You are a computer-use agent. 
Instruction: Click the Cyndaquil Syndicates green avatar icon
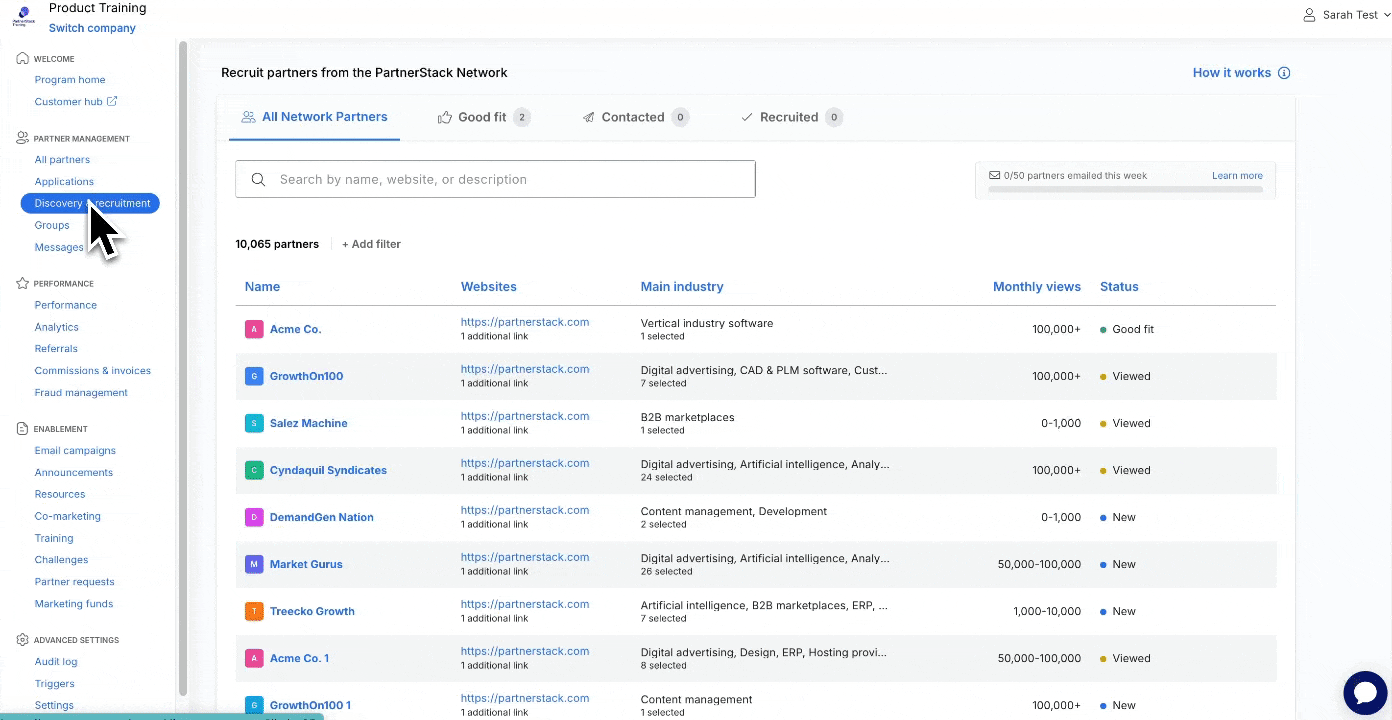tap(254, 470)
